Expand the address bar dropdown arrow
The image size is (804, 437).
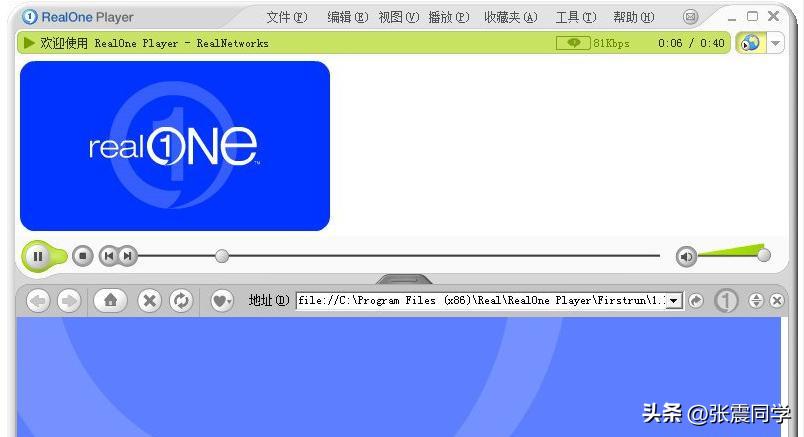[674, 301]
